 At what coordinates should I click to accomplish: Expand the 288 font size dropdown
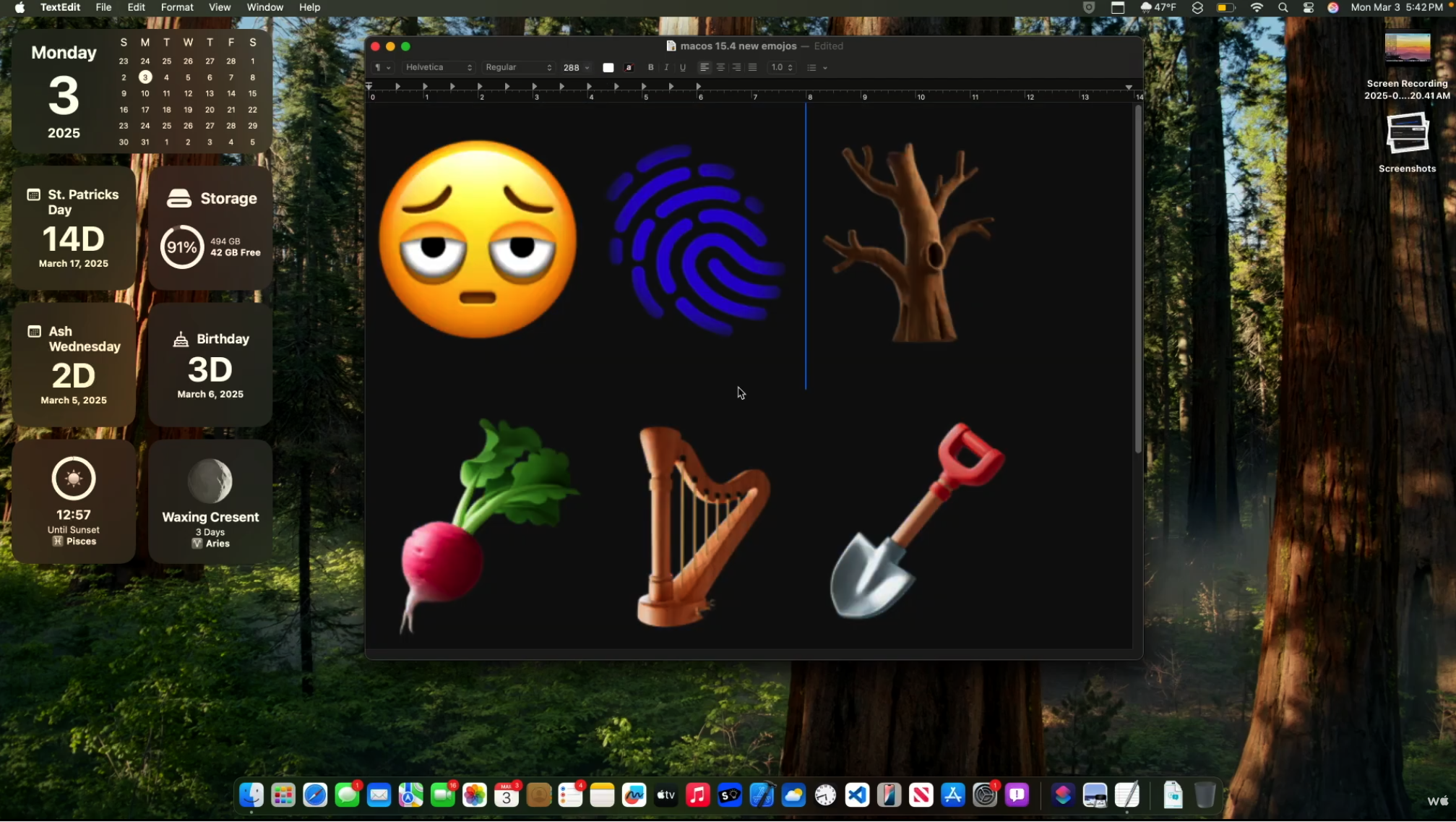tap(587, 68)
